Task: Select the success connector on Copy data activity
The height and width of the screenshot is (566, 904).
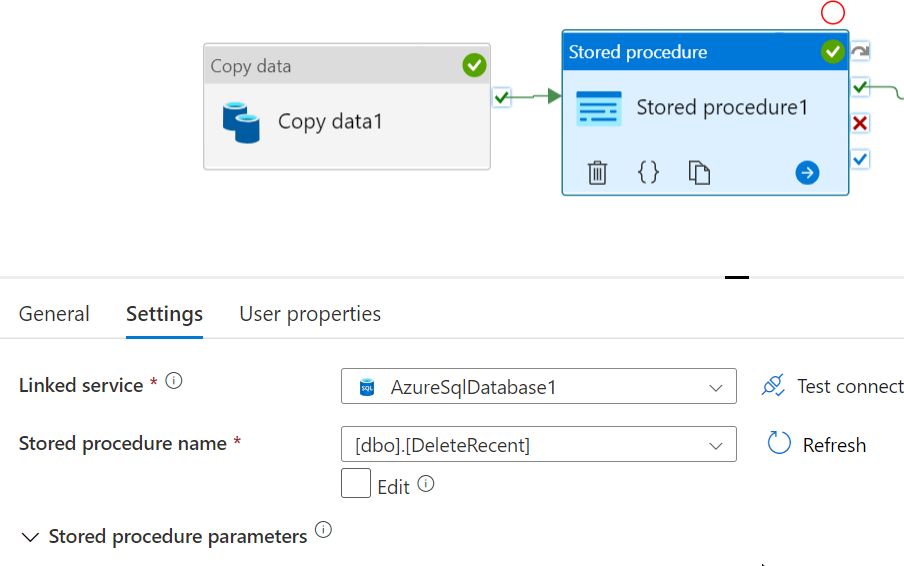Action: pyautogui.click(x=502, y=97)
